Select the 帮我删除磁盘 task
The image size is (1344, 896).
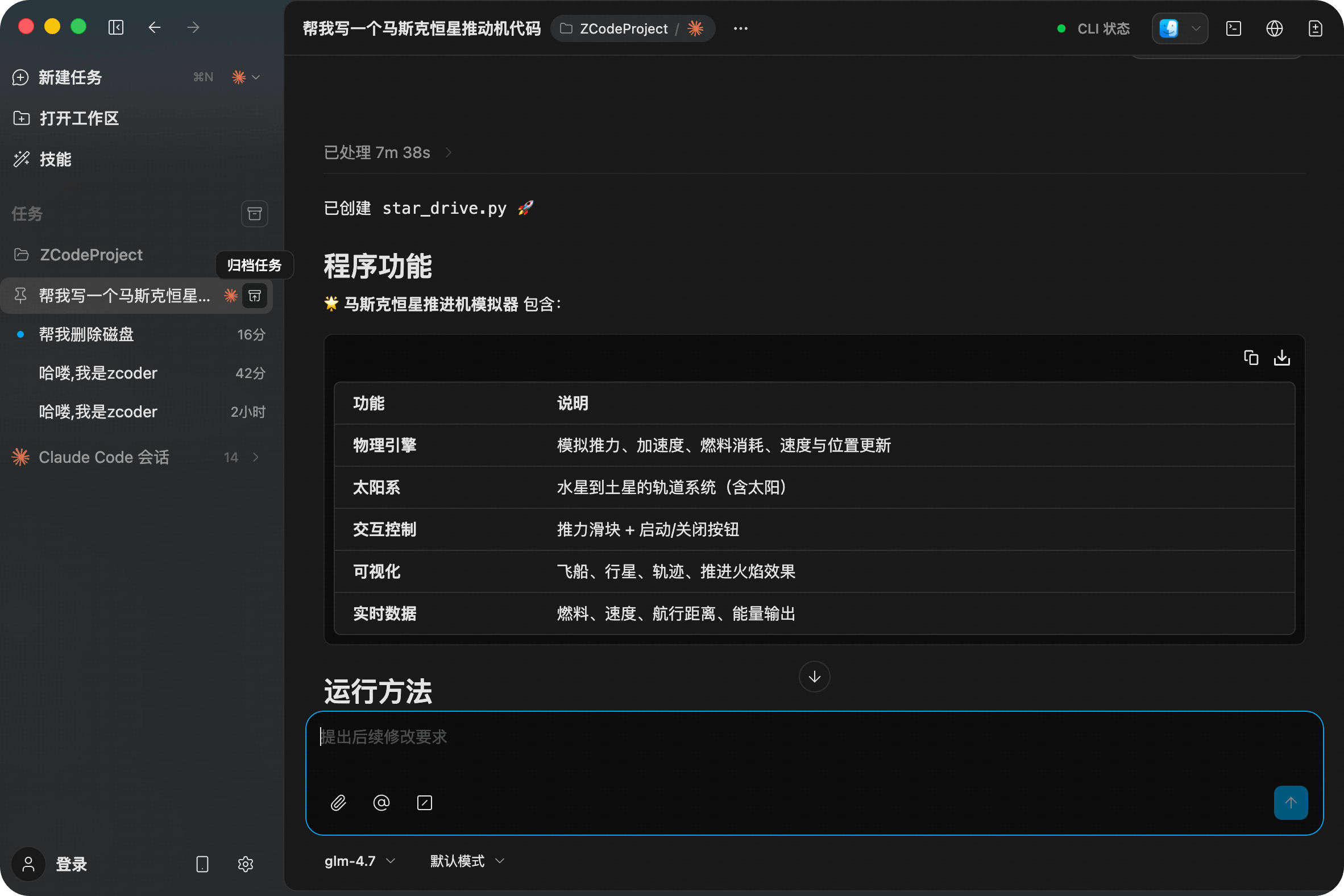point(86,335)
